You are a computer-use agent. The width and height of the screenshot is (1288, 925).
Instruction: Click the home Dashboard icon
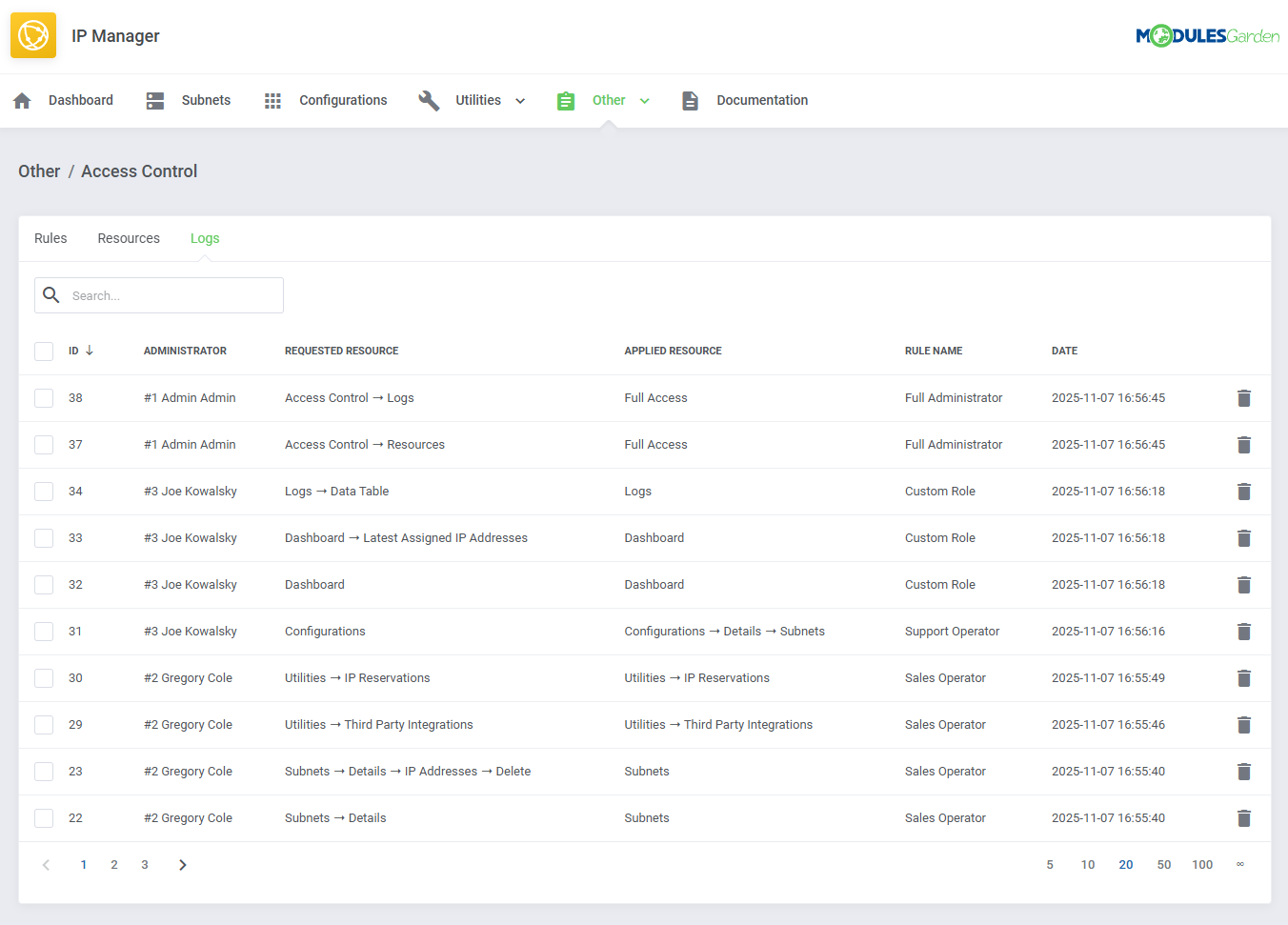pyautogui.click(x=21, y=99)
